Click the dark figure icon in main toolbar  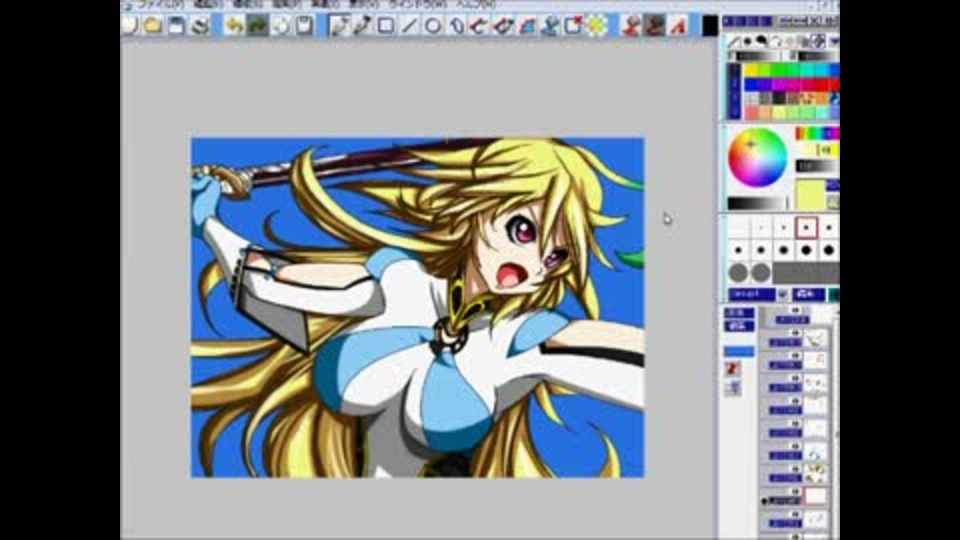coord(654,25)
